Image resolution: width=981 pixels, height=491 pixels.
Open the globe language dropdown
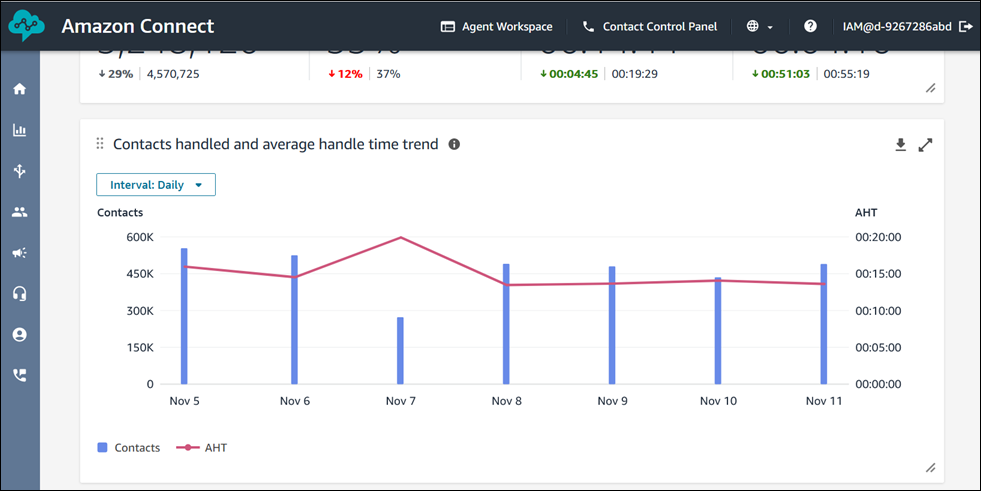pos(760,26)
